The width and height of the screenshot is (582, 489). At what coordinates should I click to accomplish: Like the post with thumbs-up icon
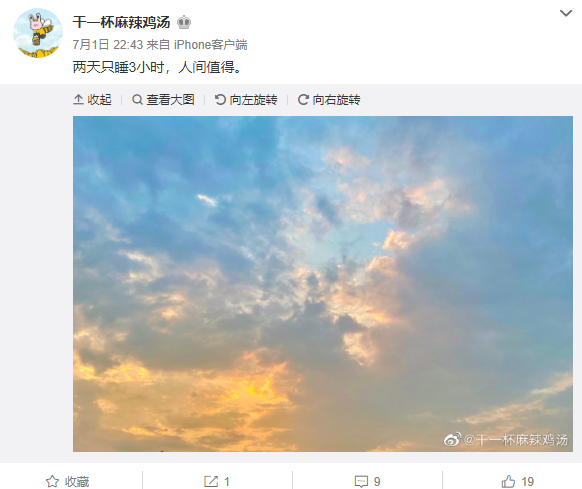[x=508, y=482]
